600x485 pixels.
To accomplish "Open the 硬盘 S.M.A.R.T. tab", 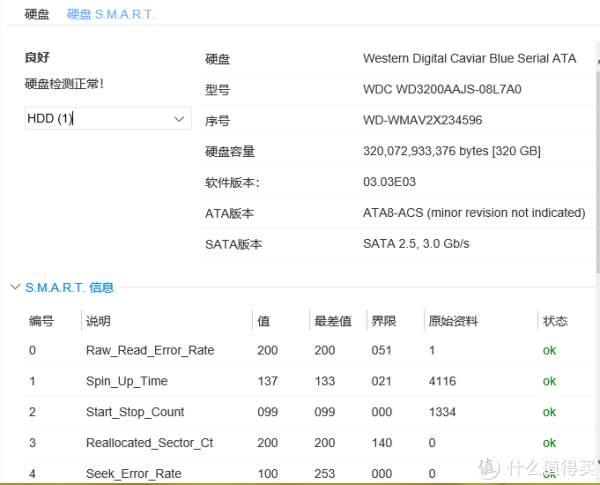I will (x=111, y=15).
